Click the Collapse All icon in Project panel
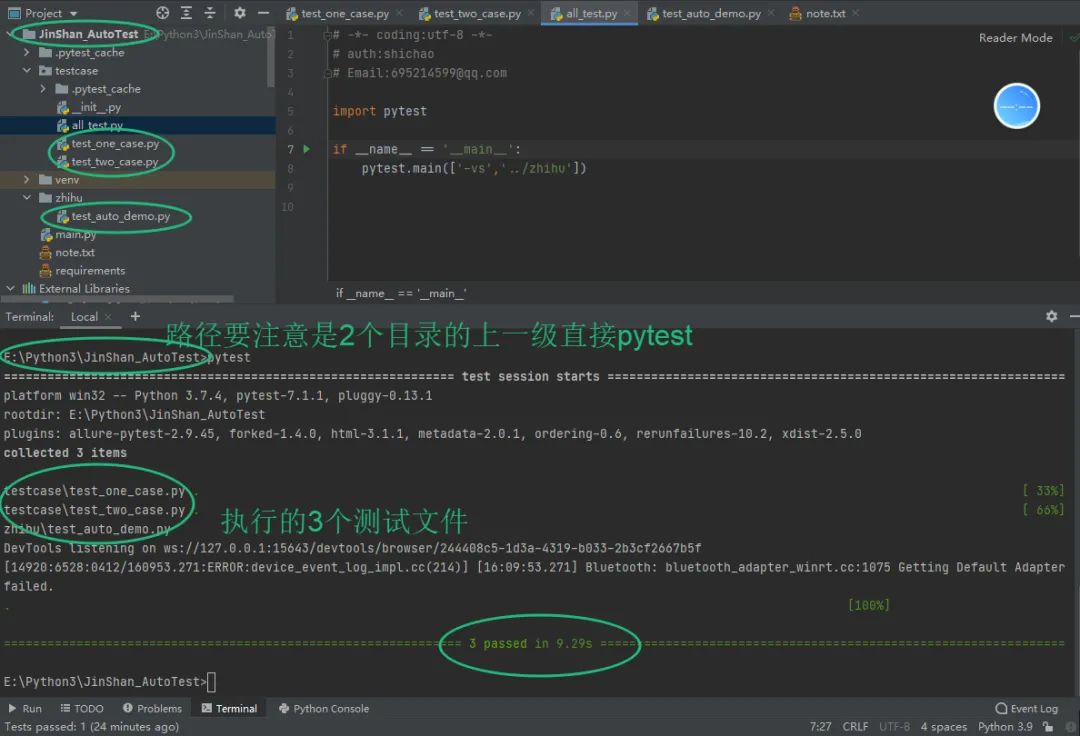Image resolution: width=1080 pixels, height=736 pixels. pyautogui.click(x=210, y=12)
